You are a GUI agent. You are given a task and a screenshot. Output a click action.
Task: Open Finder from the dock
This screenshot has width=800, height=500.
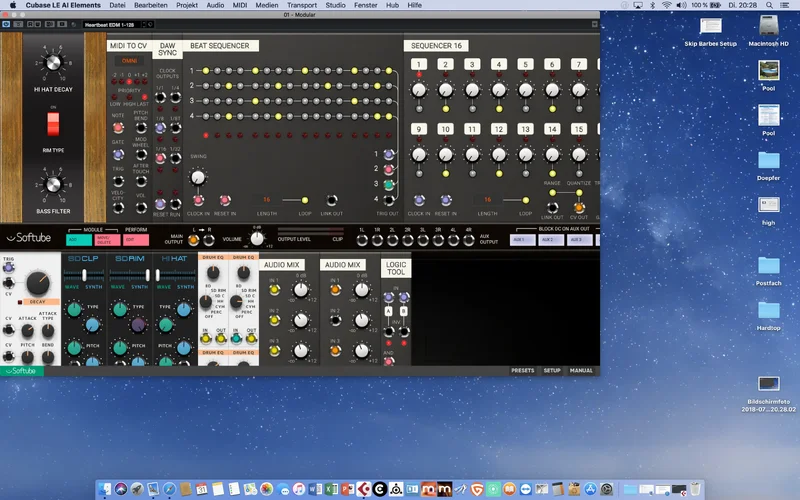pyautogui.click(x=105, y=488)
